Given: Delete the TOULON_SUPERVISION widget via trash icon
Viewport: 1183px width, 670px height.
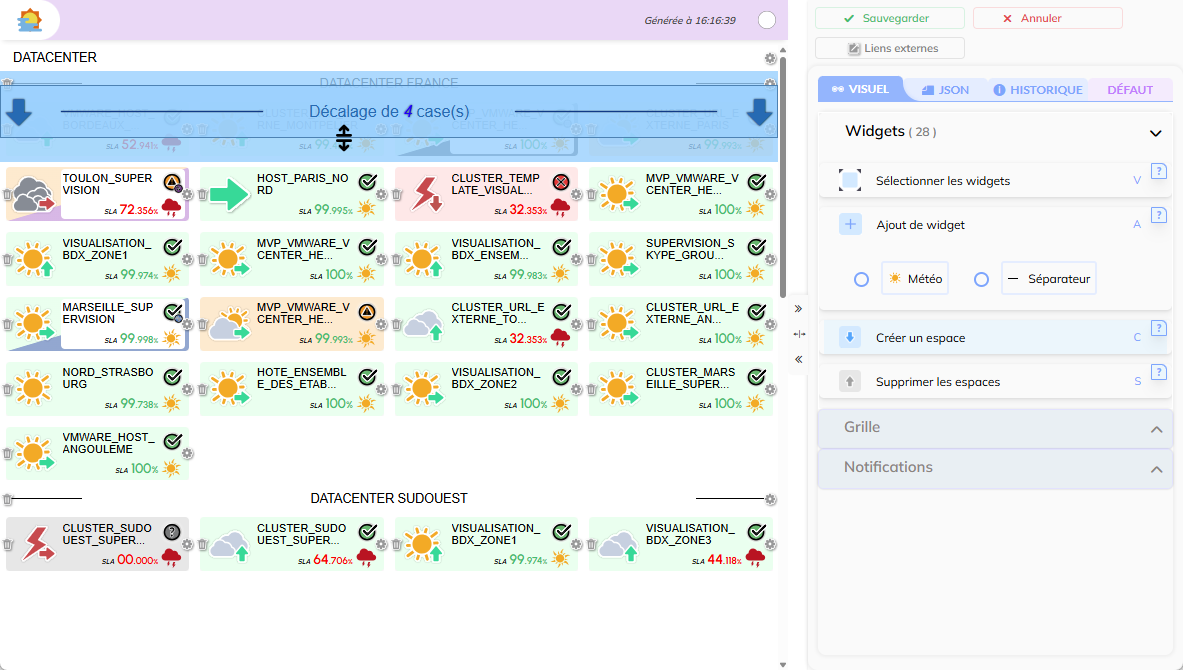Looking at the screenshot, I should 8,195.
